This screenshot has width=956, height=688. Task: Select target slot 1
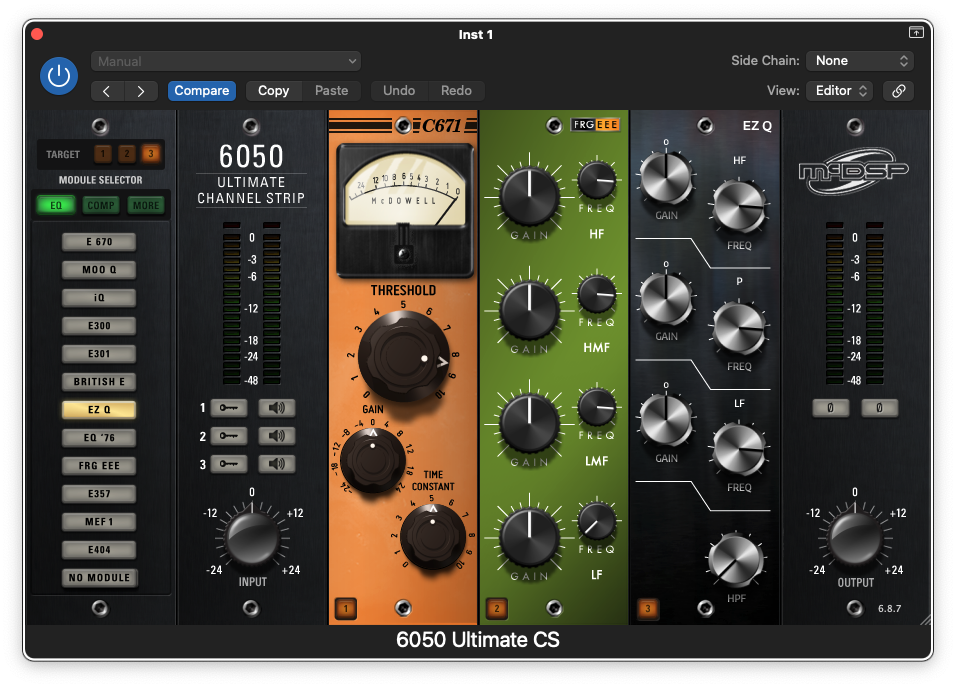click(103, 154)
